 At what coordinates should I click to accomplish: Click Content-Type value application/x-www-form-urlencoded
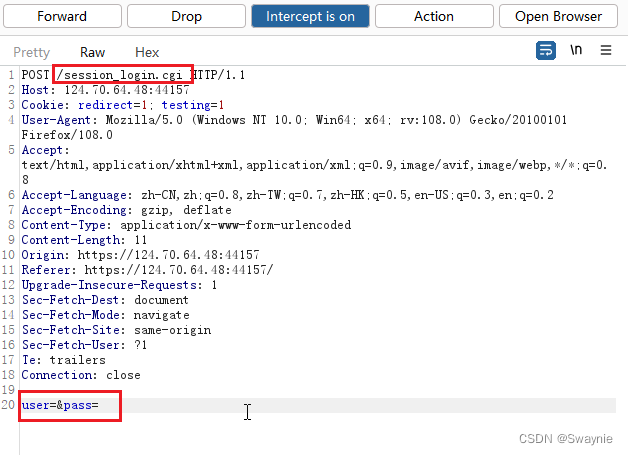tap(236, 225)
